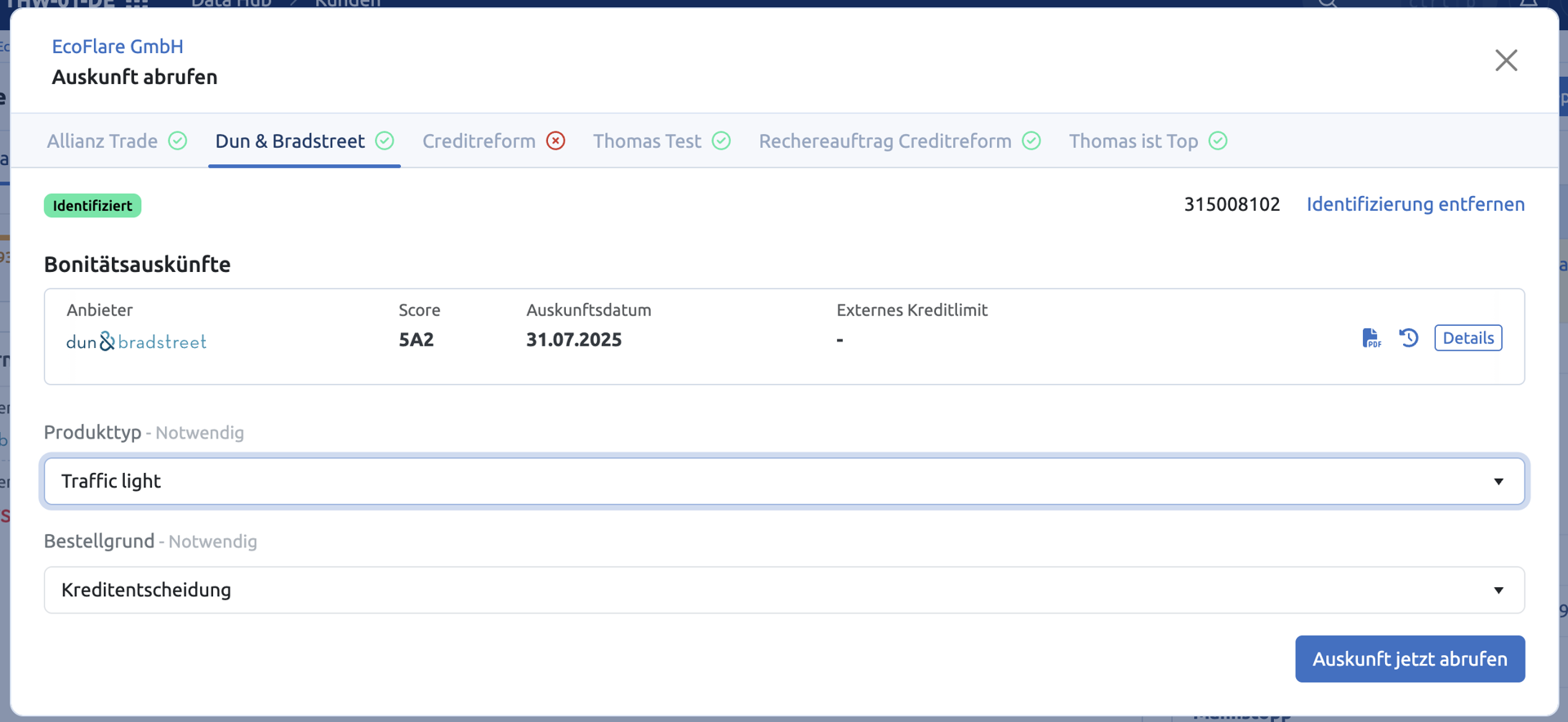Click the Externes Kreditlimit column label
The image size is (1568, 722).
tap(911, 310)
